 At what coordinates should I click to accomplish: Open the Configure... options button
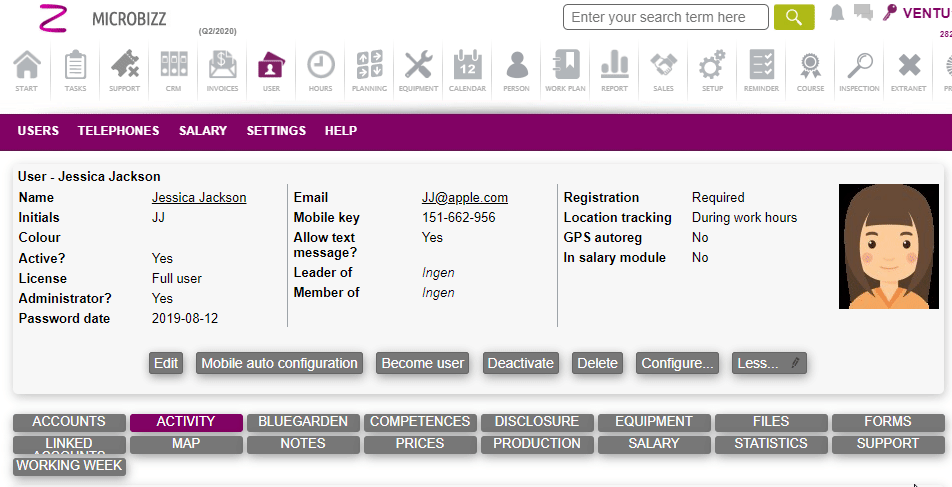coord(678,363)
